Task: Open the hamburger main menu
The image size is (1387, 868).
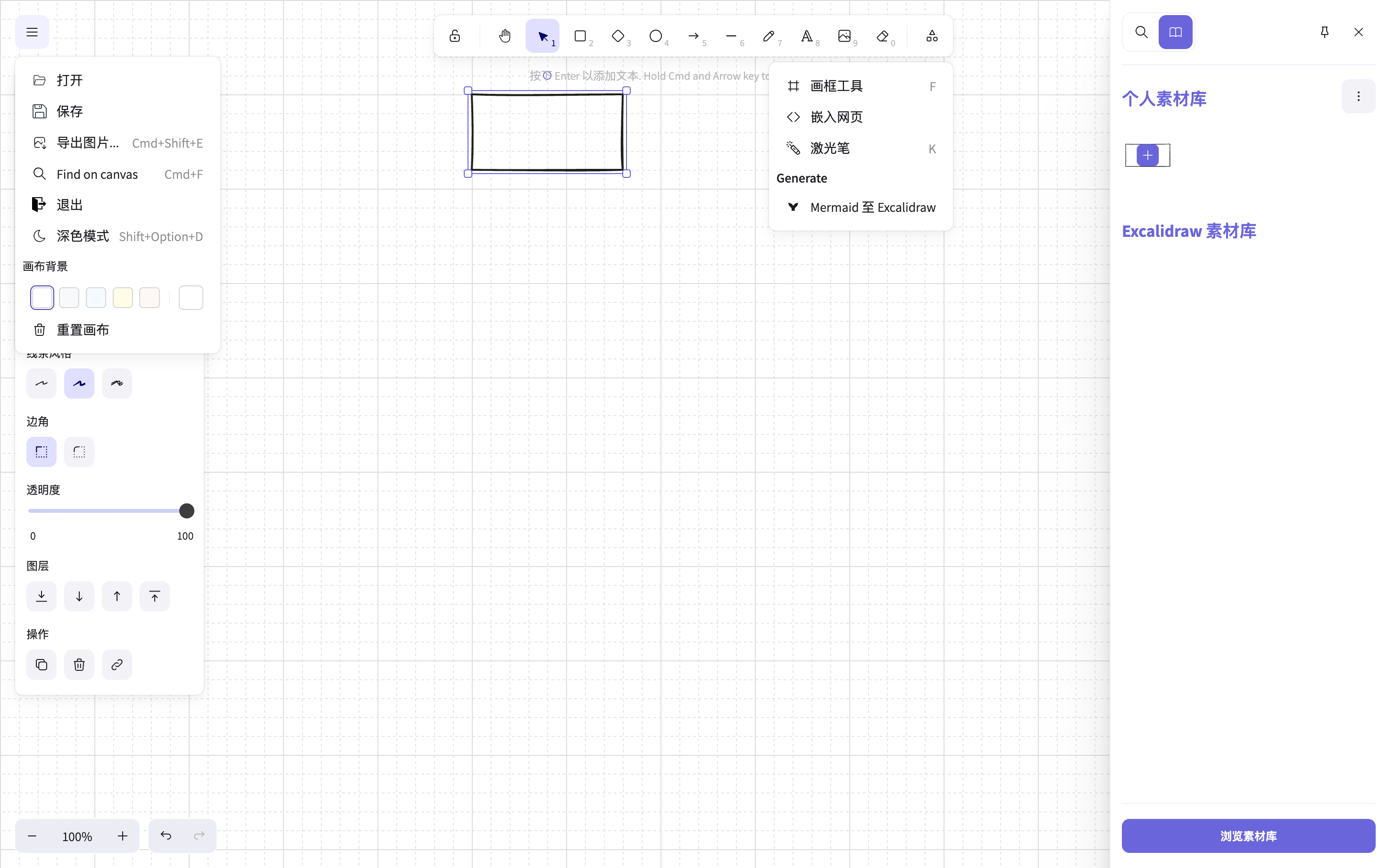Action: tap(32, 32)
